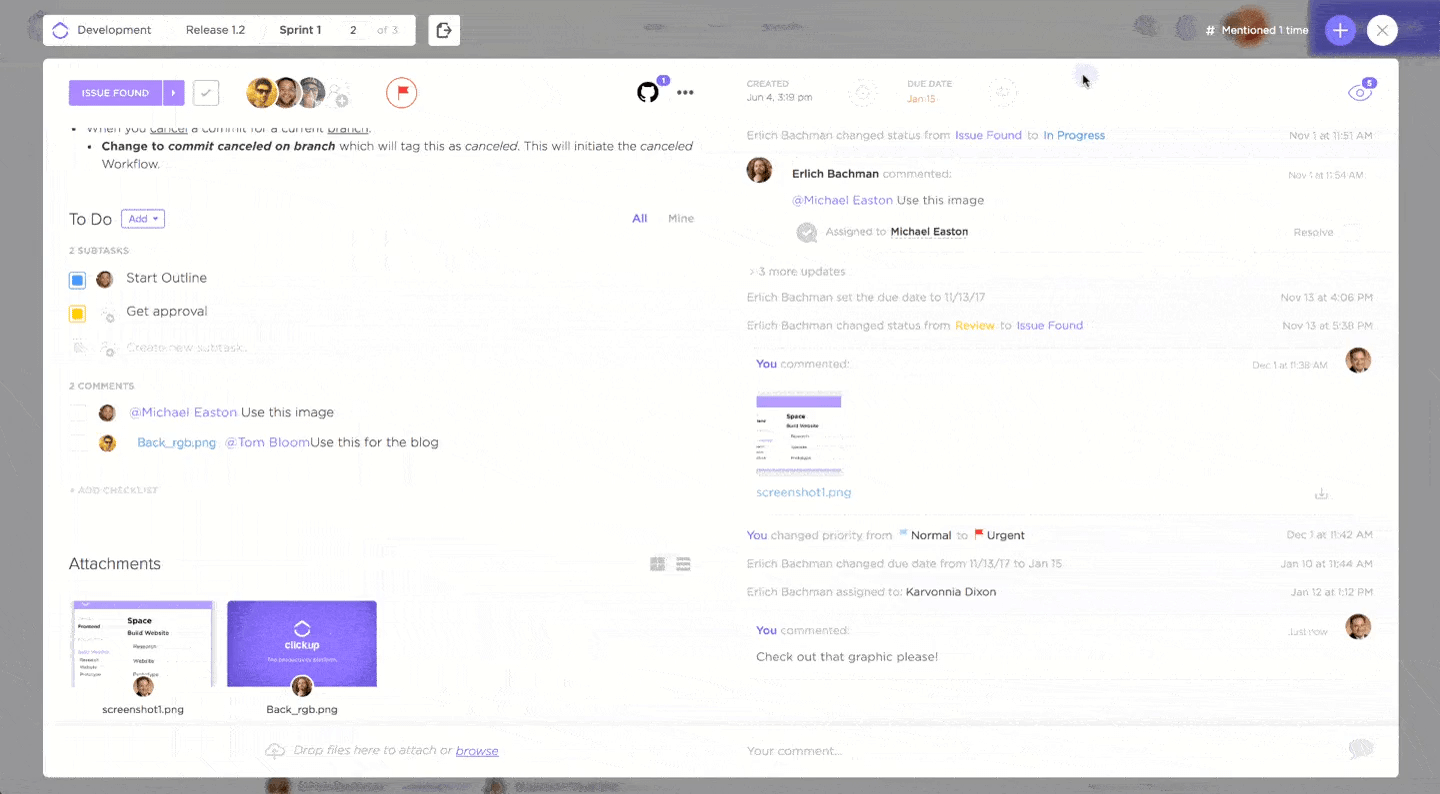Open the To Do Add dropdown
This screenshot has height=794, width=1440.
[143, 219]
